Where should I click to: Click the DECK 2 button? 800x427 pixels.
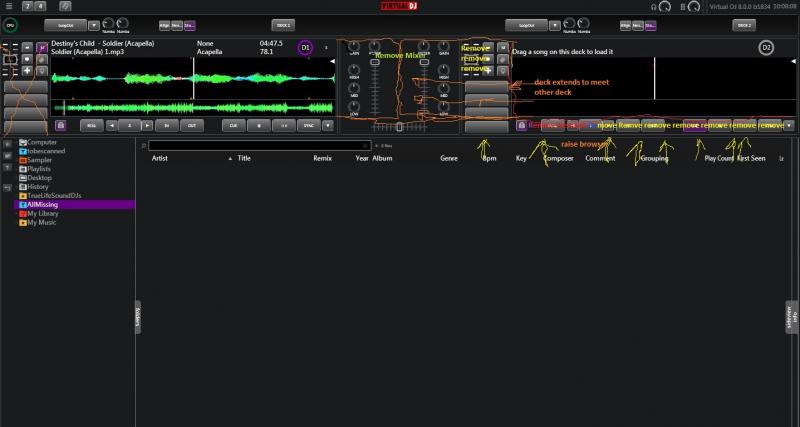744,25
